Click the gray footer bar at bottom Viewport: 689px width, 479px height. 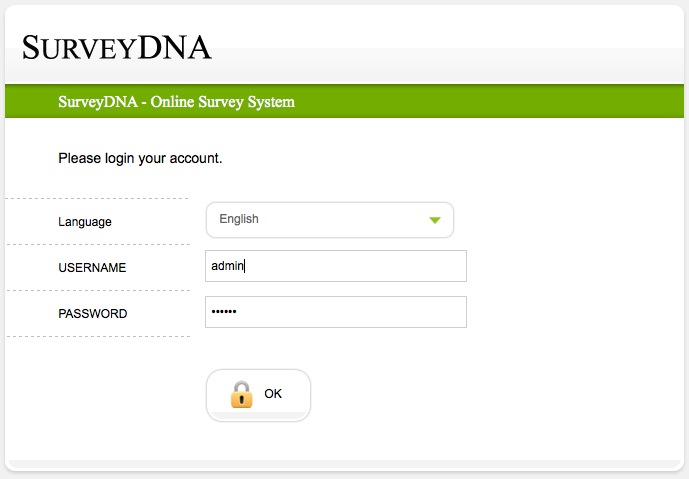[344, 465]
